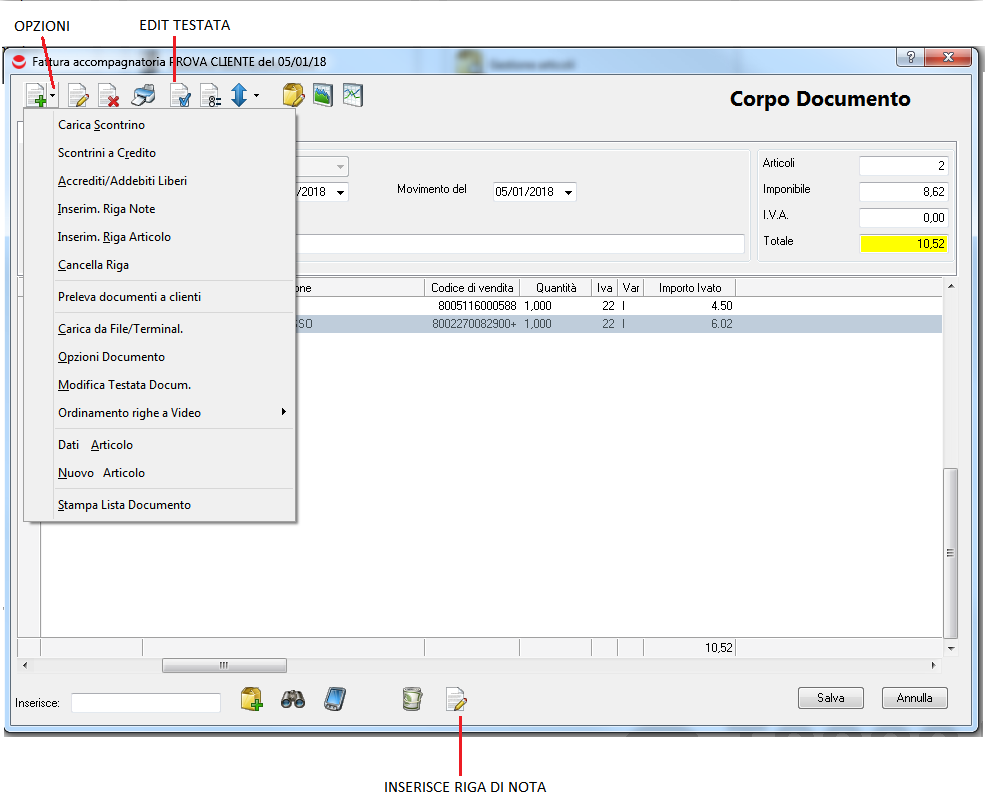Click the pencil edit document toolbar icon

pyautogui.click(x=78, y=96)
